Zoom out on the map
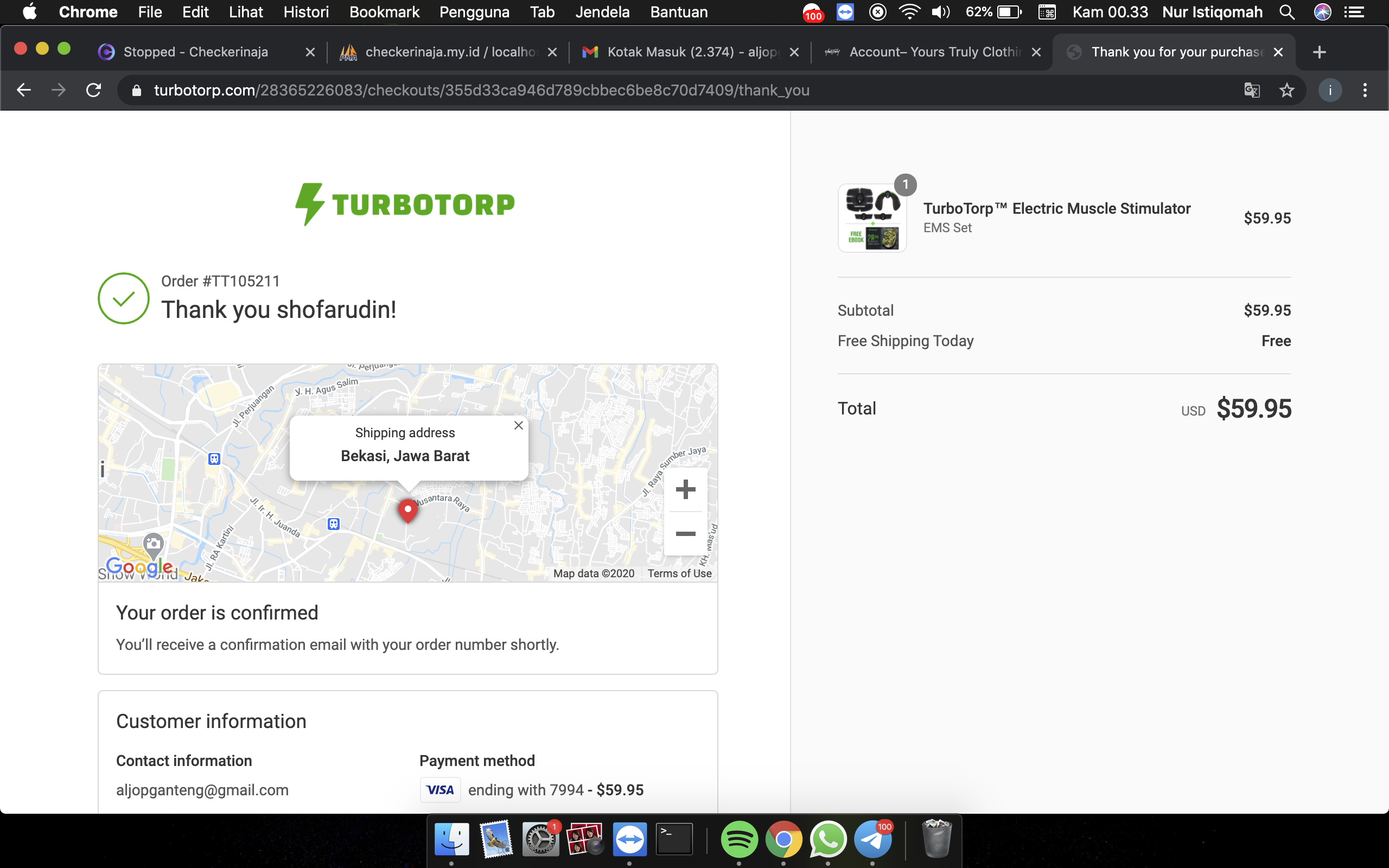 [685, 534]
